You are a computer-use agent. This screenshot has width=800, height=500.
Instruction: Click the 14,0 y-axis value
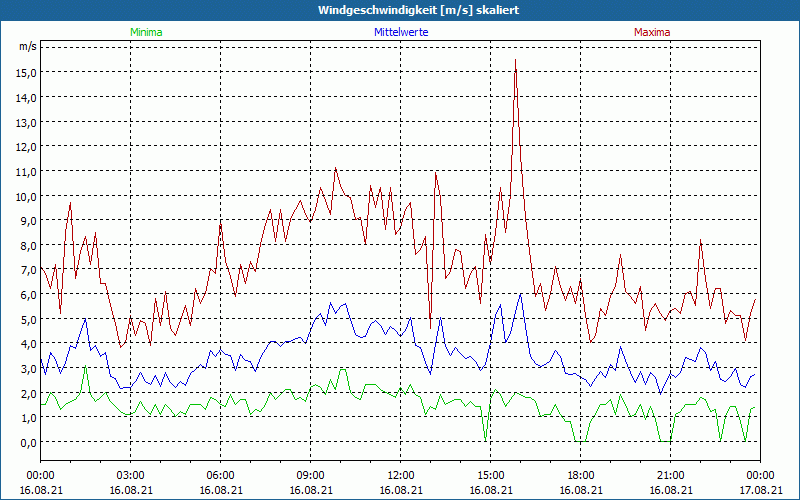point(27,97)
